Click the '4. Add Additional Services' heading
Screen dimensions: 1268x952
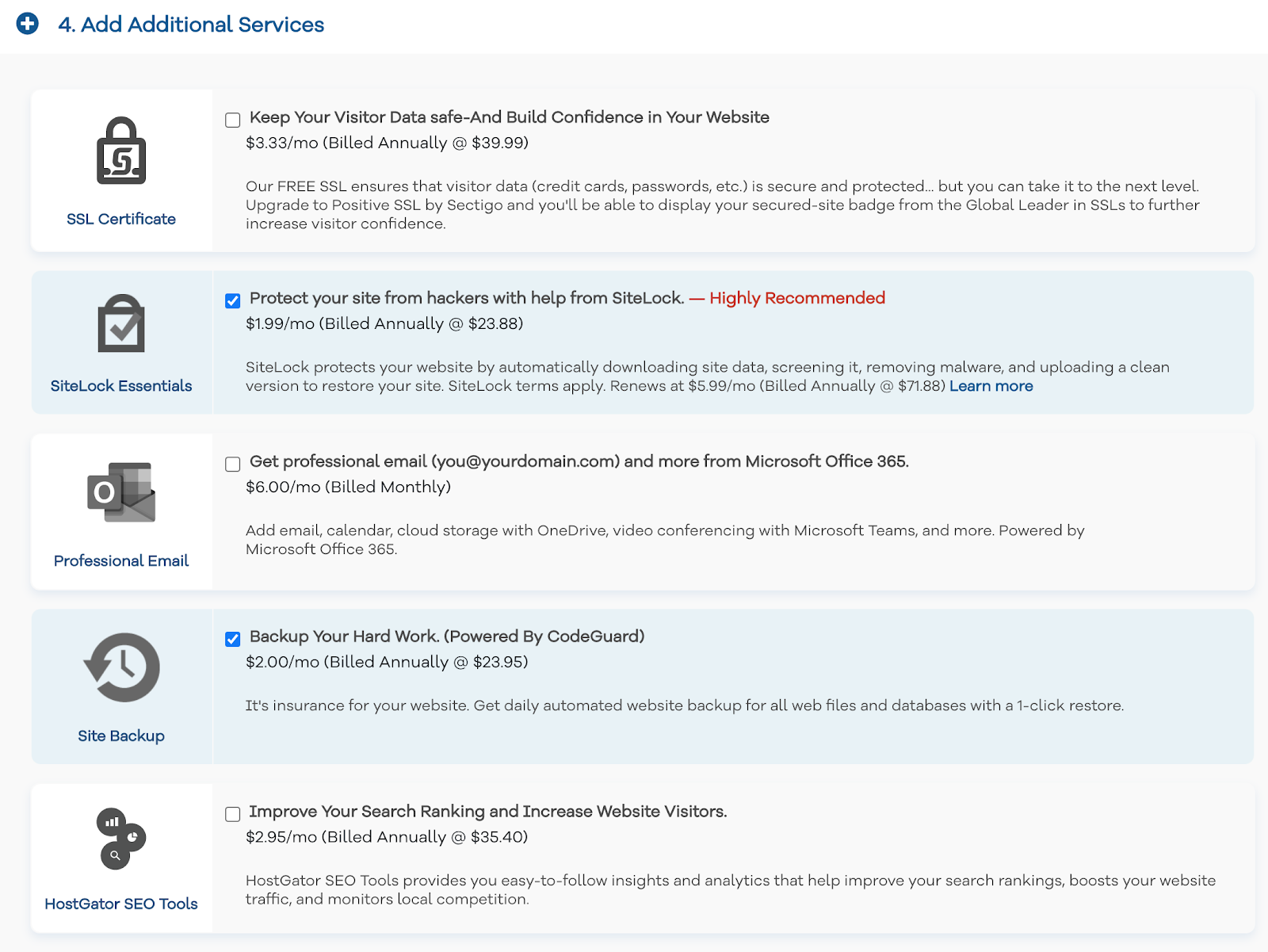coord(191,25)
